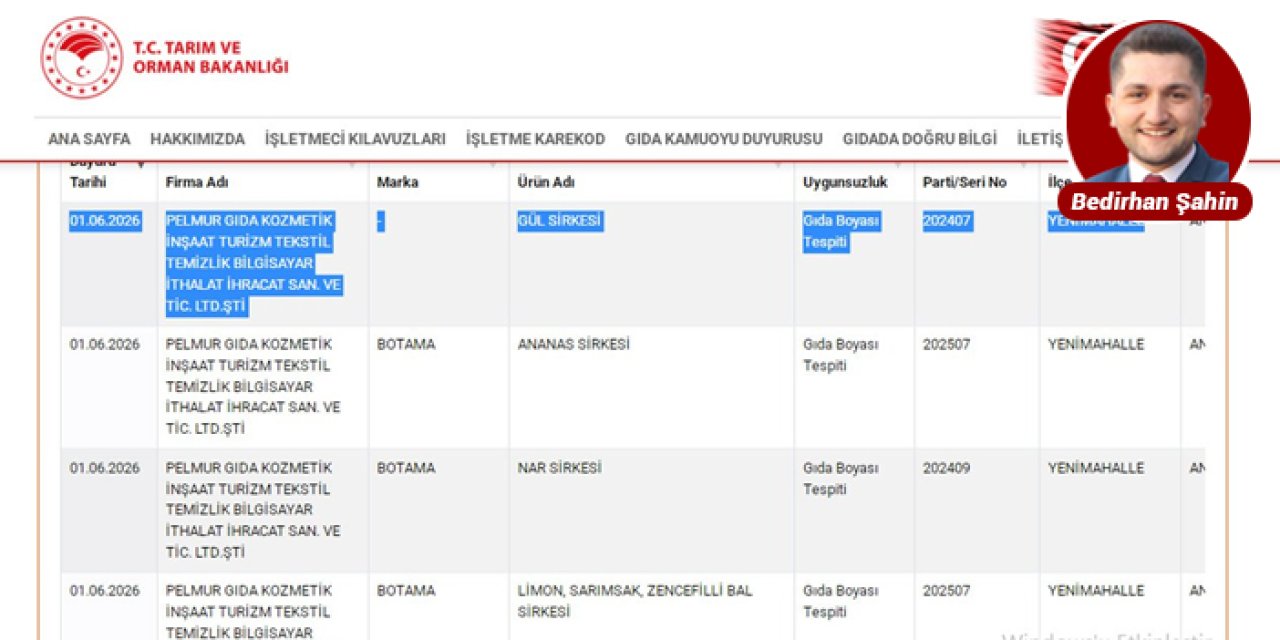
Task: Open GIDA KAMUOYU DUYURUSU menu
Action: coord(724,139)
